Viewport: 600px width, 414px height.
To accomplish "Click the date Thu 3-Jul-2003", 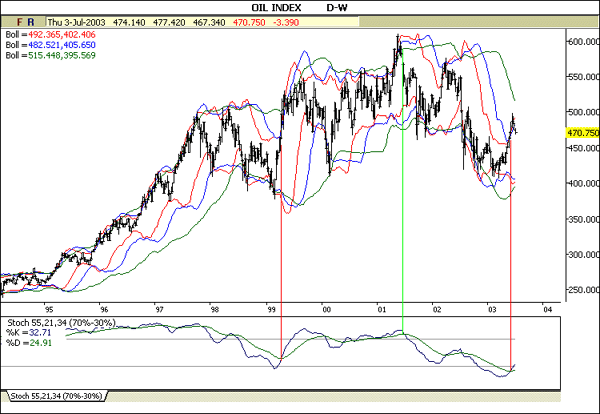I will [x=76, y=22].
